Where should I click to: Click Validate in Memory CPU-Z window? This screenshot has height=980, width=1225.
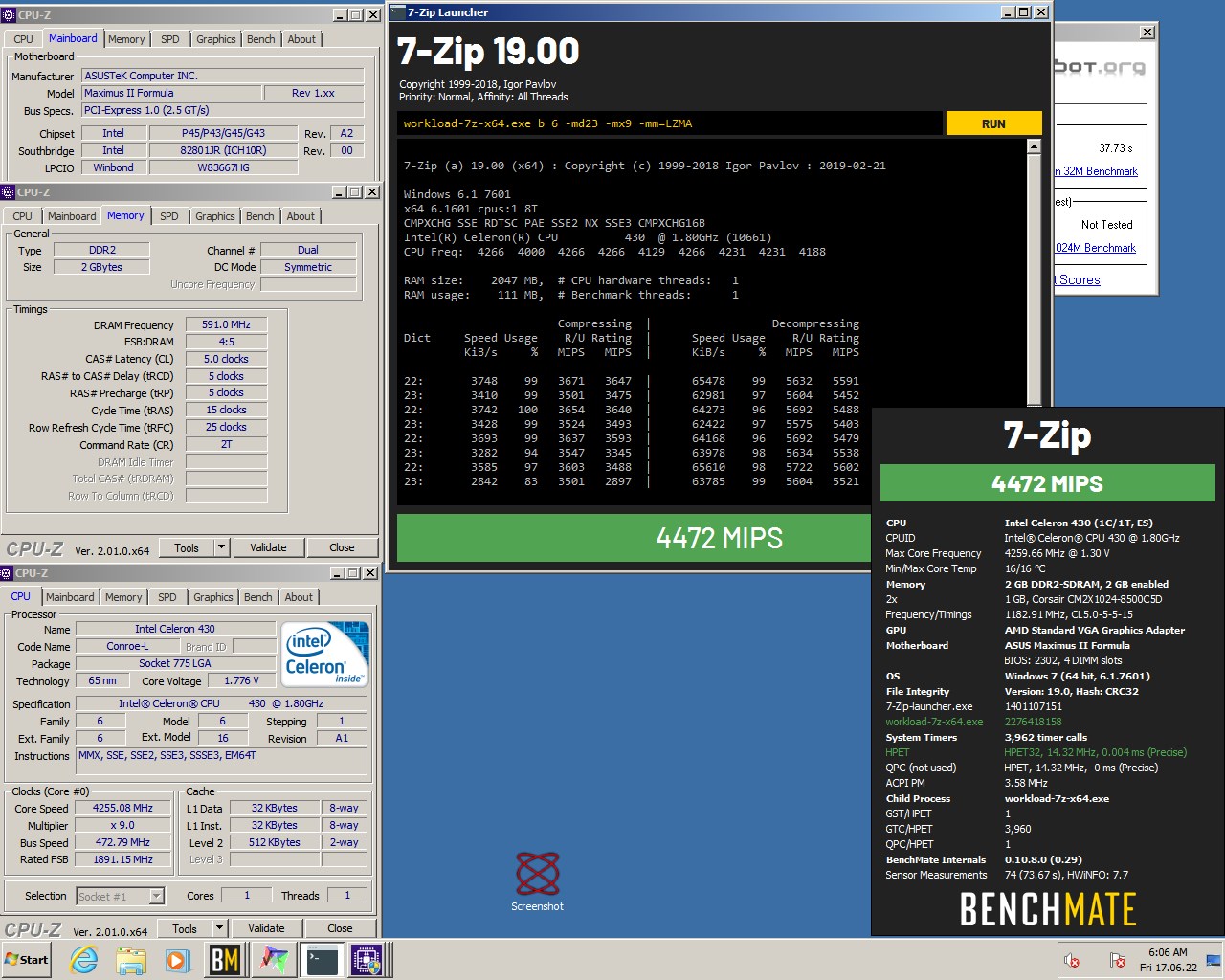coord(268,547)
